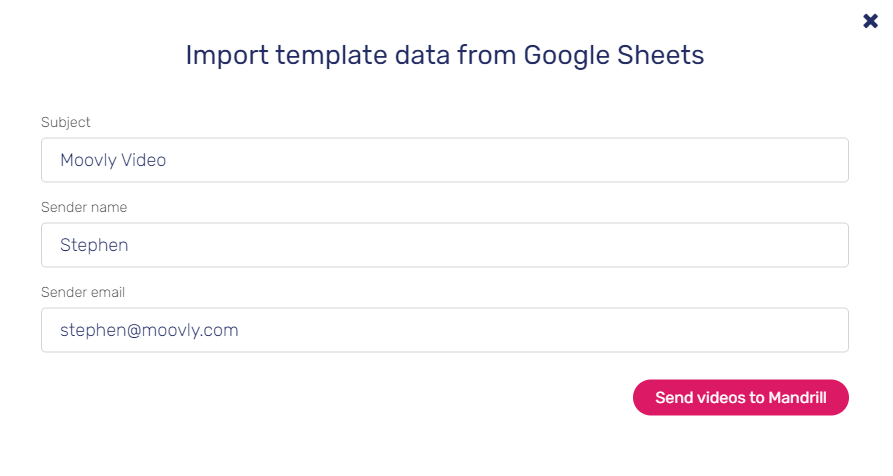This screenshot has height=476, width=893.
Task: Click on the 'Stephen' sender name text
Action: [94, 245]
